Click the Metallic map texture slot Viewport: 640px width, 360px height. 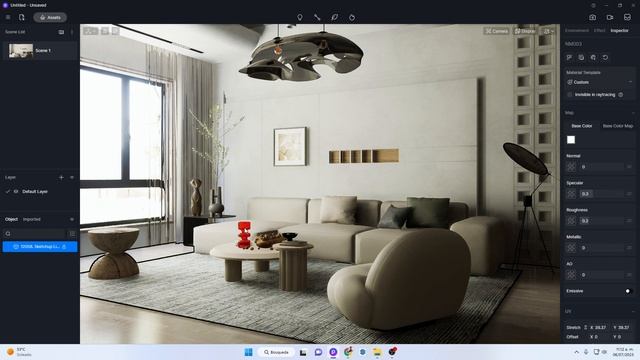(x=571, y=248)
